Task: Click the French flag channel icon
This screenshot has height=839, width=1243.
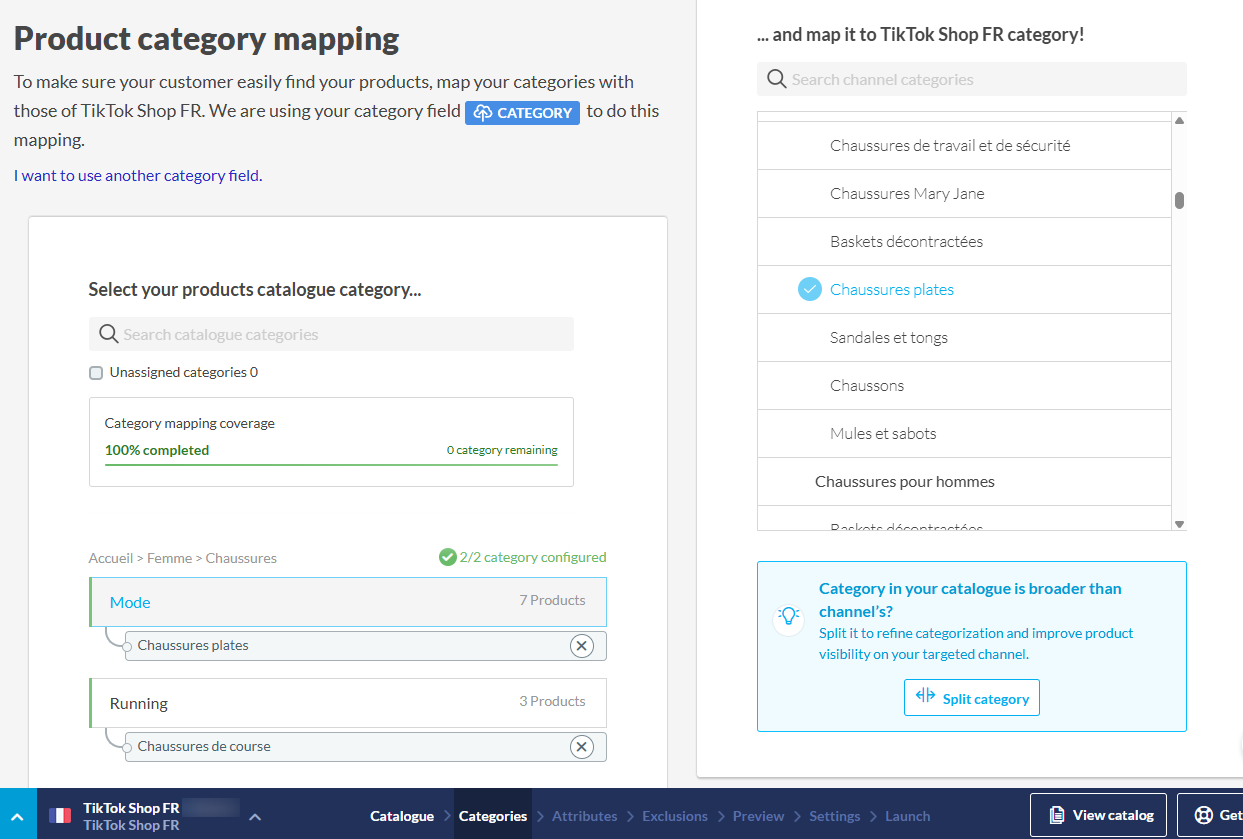Action: pyautogui.click(x=60, y=816)
